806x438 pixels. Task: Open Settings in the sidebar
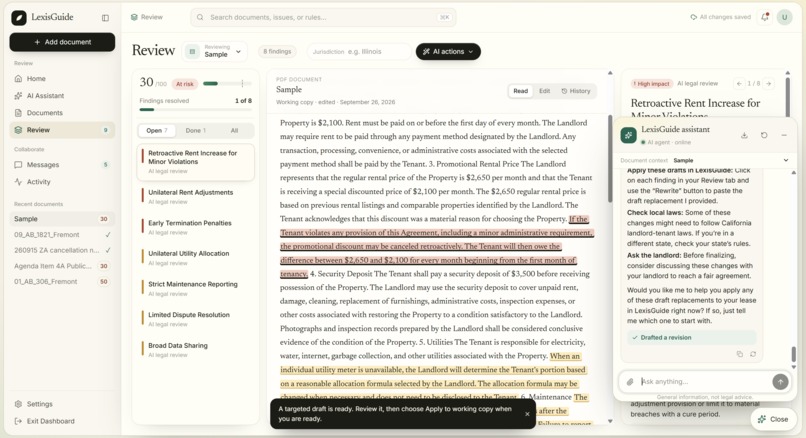[x=62, y=404]
